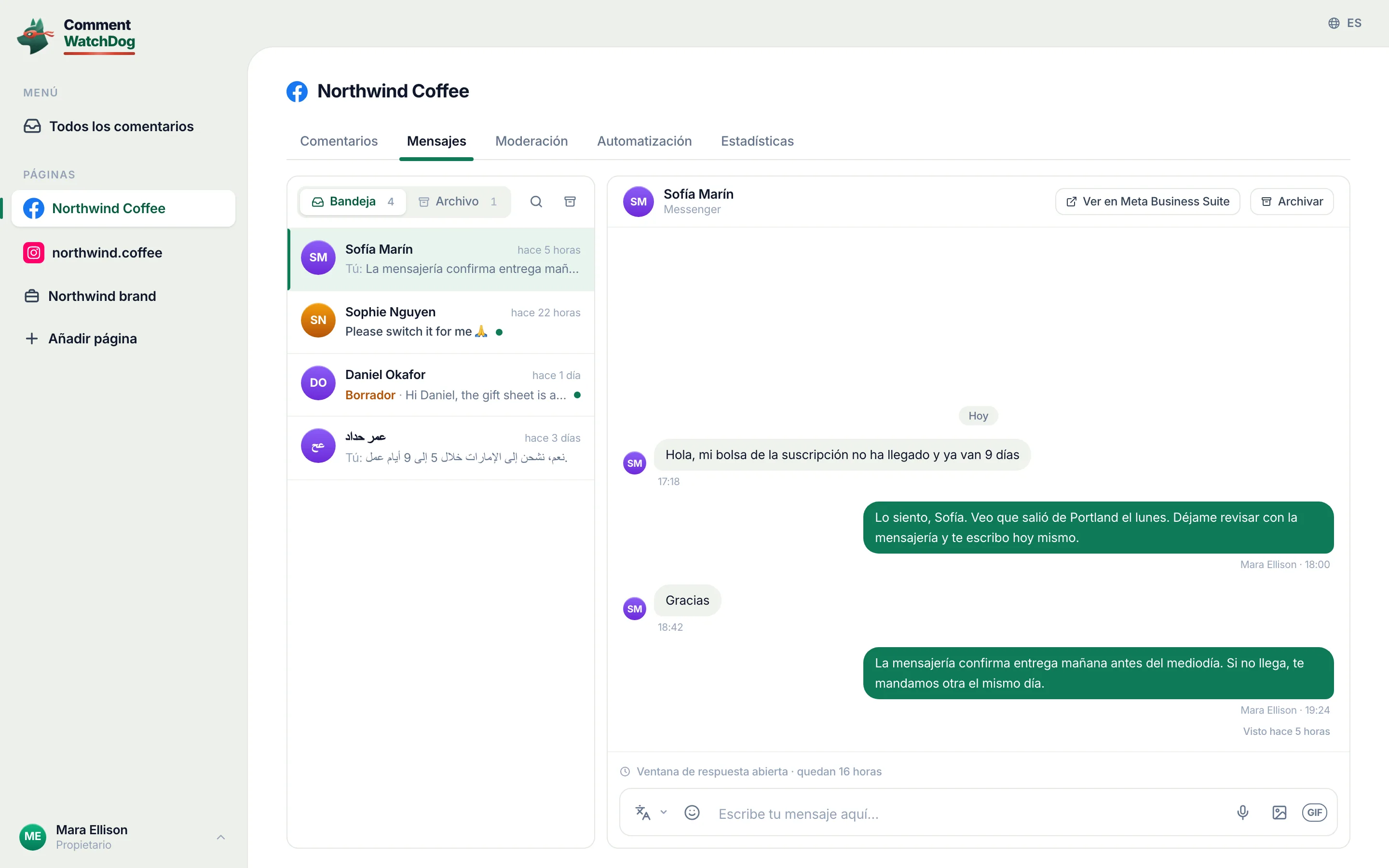The image size is (1389, 868).
Task: Switch to the Estadísticas tab
Action: pos(757,141)
